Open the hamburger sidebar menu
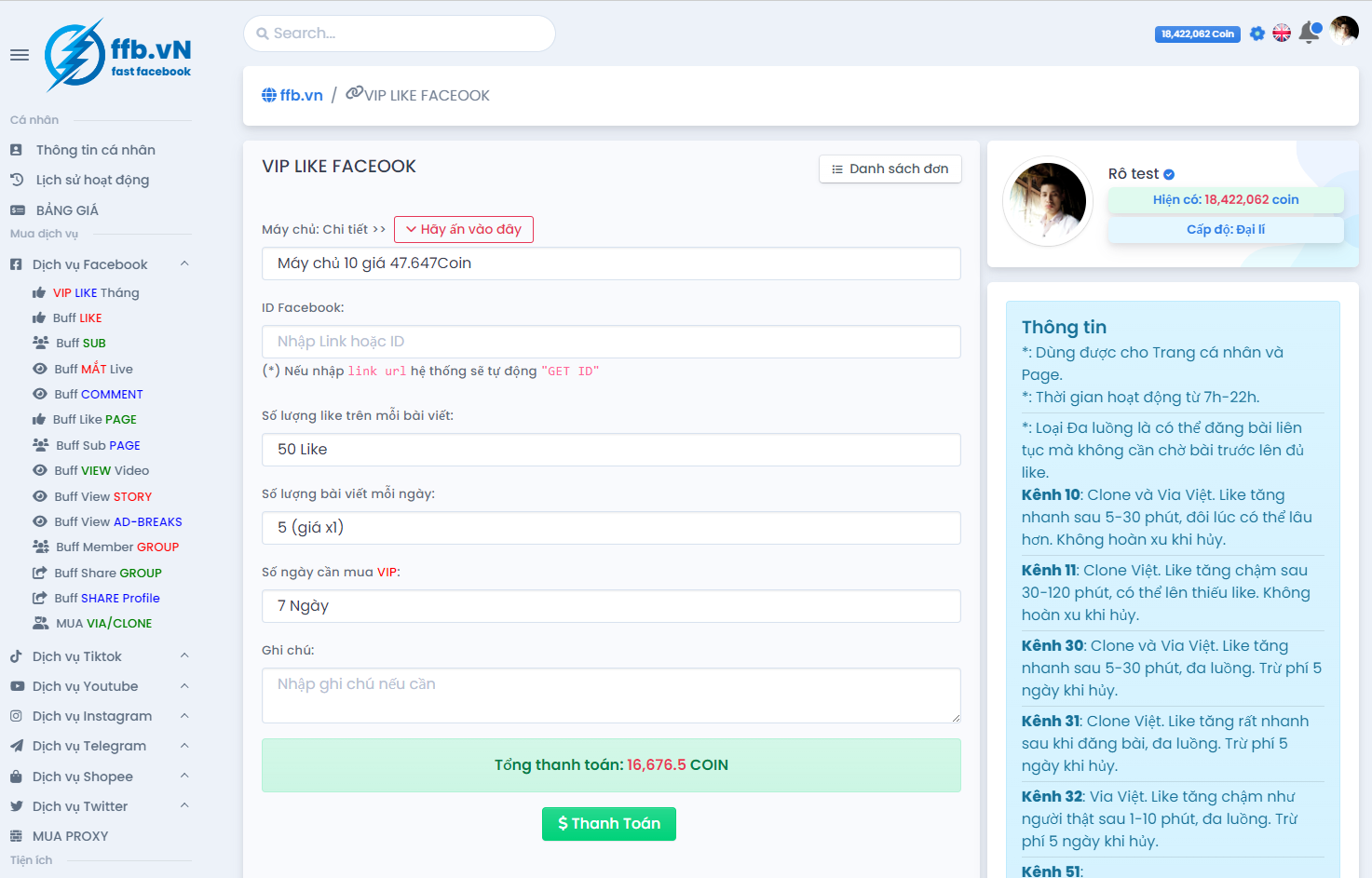This screenshot has width=1372, height=878. [20, 55]
